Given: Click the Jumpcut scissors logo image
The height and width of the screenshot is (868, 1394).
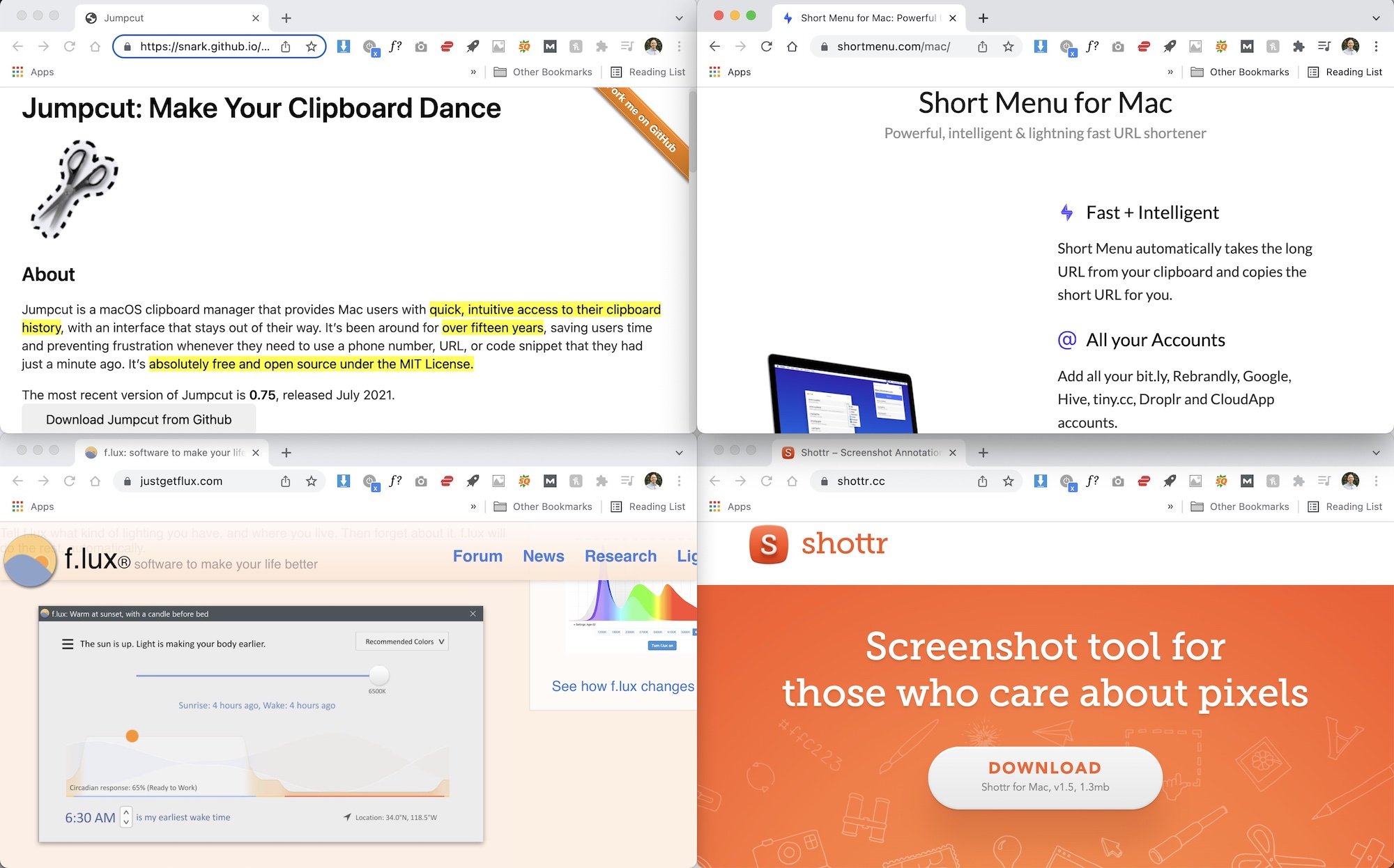Looking at the screenshot, I should (x=75, y=189).
